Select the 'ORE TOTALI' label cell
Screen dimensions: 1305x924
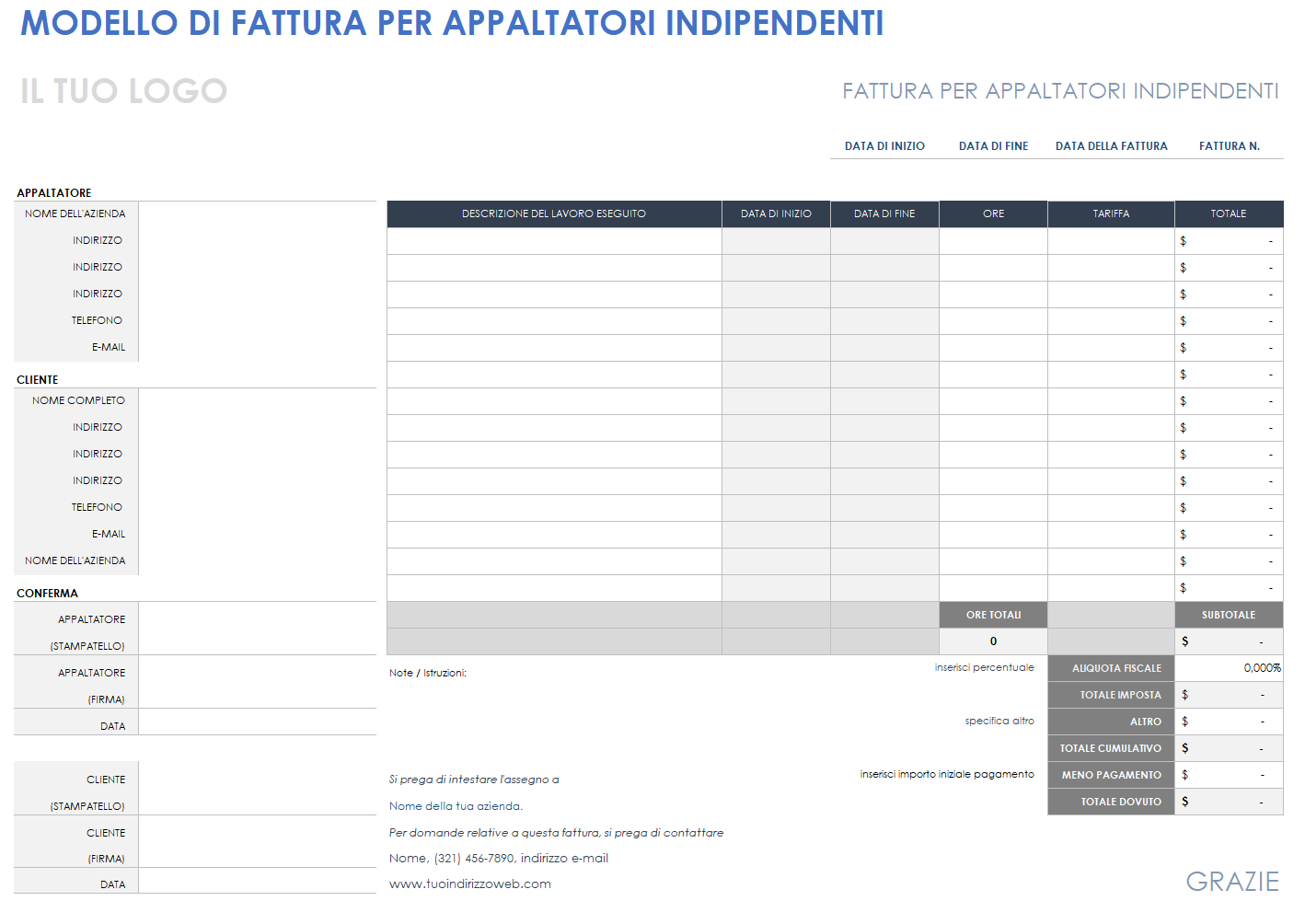tap(993, 615)
